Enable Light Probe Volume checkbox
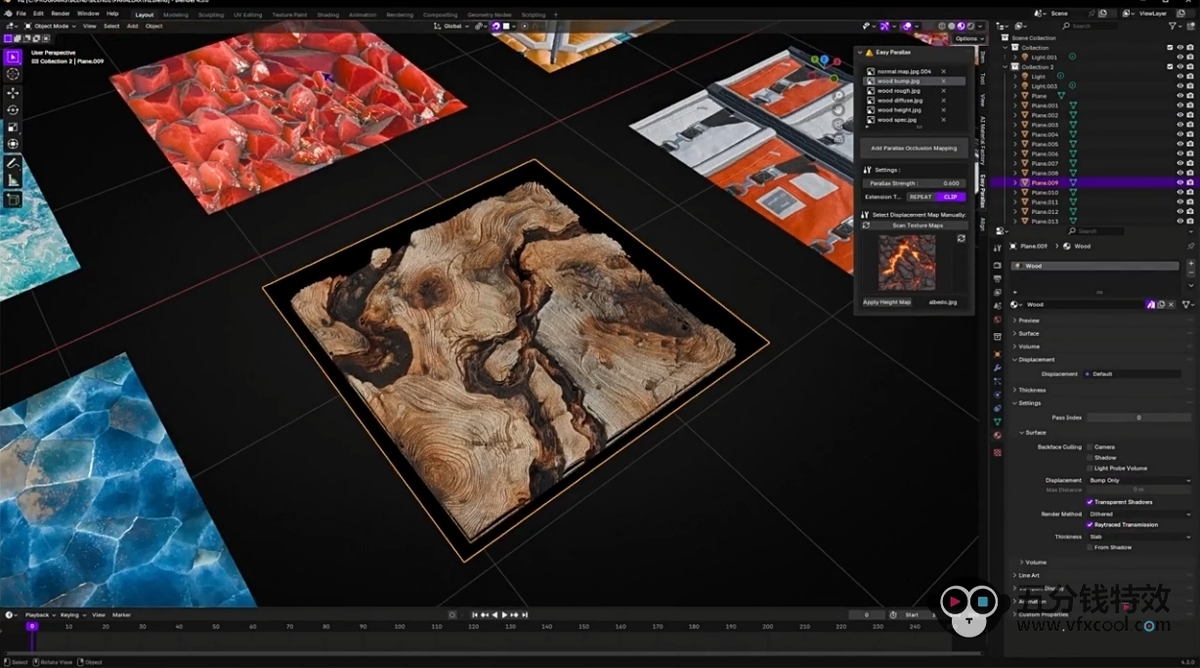The height and width of the screenshot is (668, 1200). click(1090, 468)
